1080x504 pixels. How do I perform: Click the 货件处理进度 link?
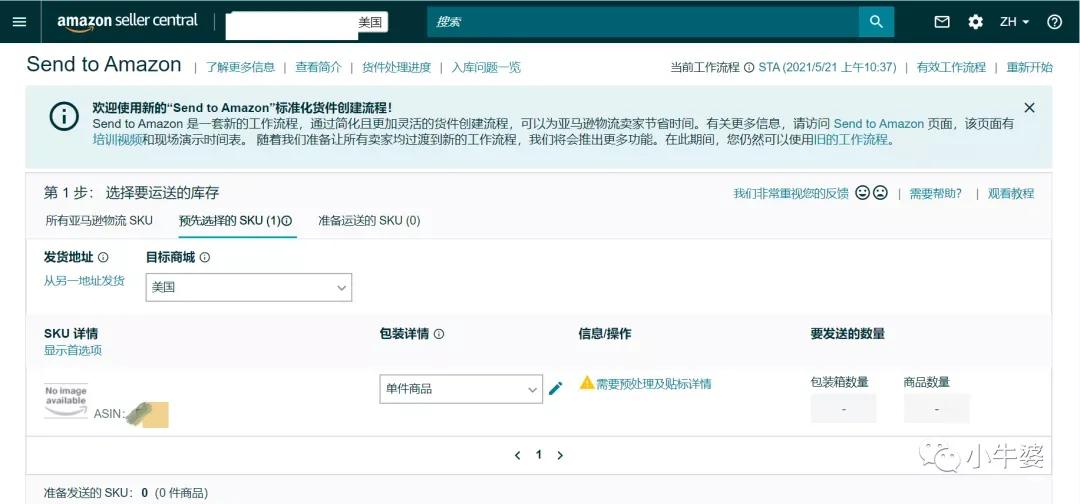coord(397,67)
